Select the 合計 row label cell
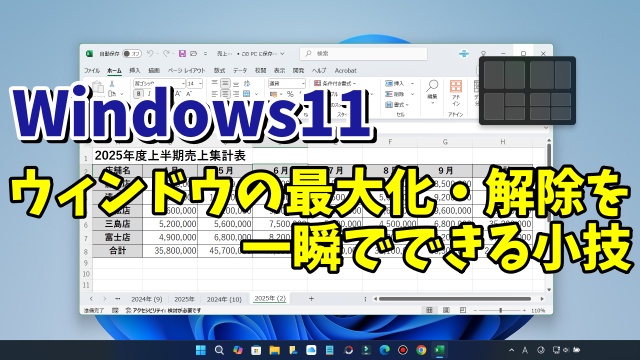The height and width of the screenshot is (360, 640). coord(118,251)
